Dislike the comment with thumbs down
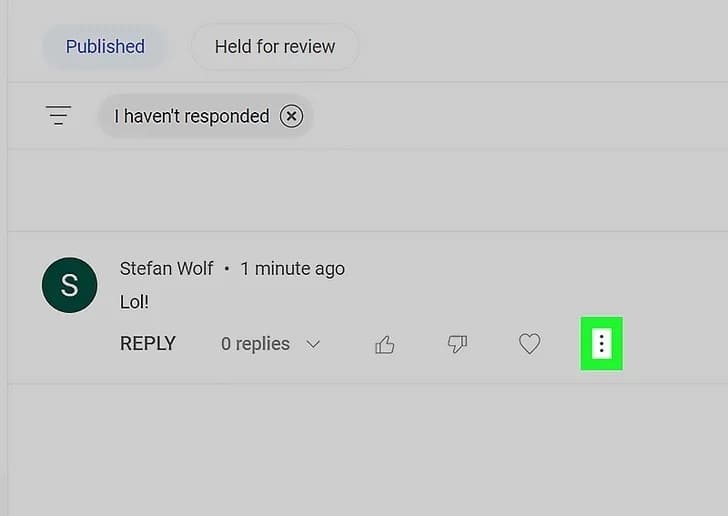Image resolution: width=728 pixels, height=516 pixels. [457, 344]
